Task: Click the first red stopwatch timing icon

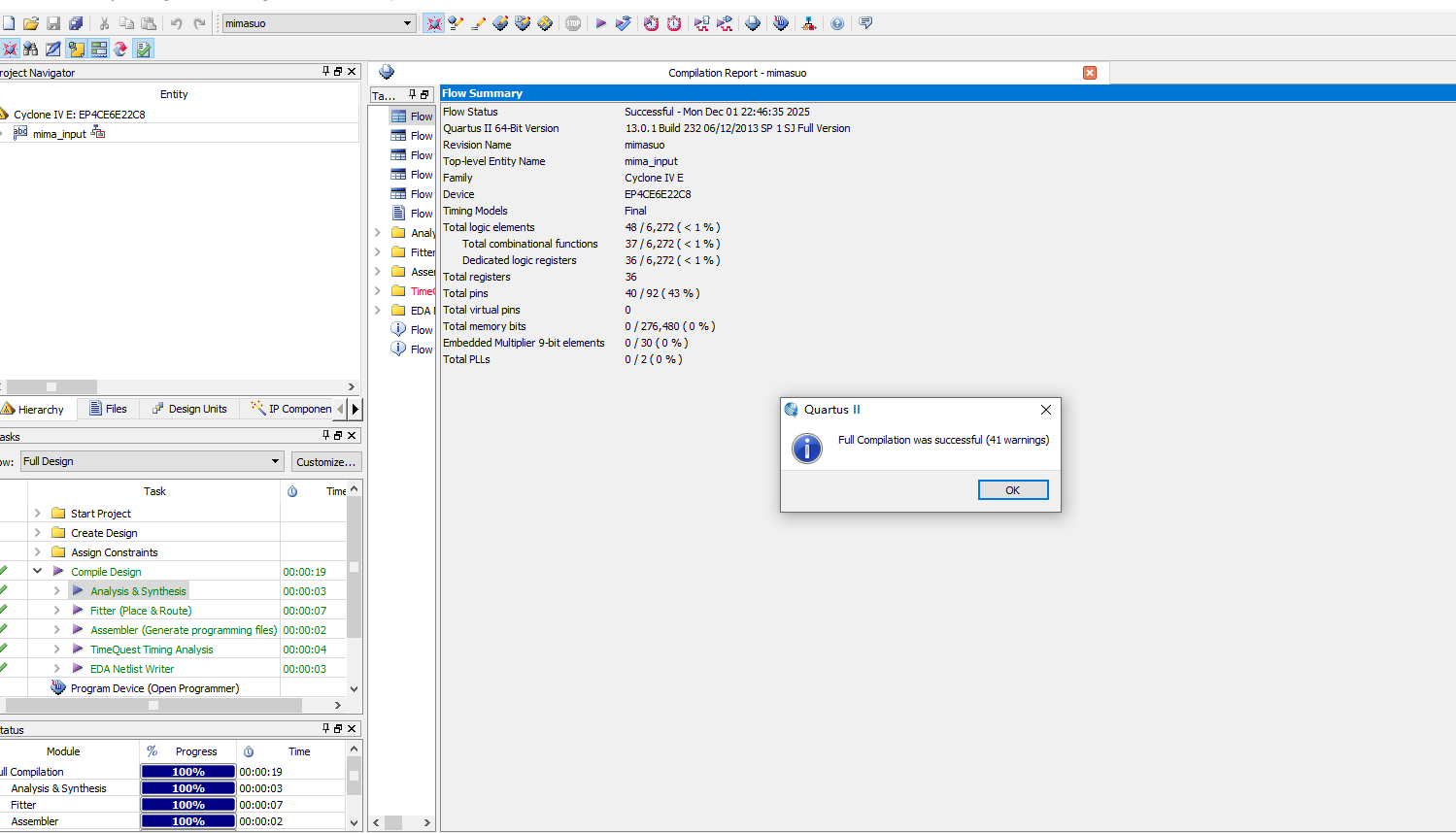Action: point(652,23)
